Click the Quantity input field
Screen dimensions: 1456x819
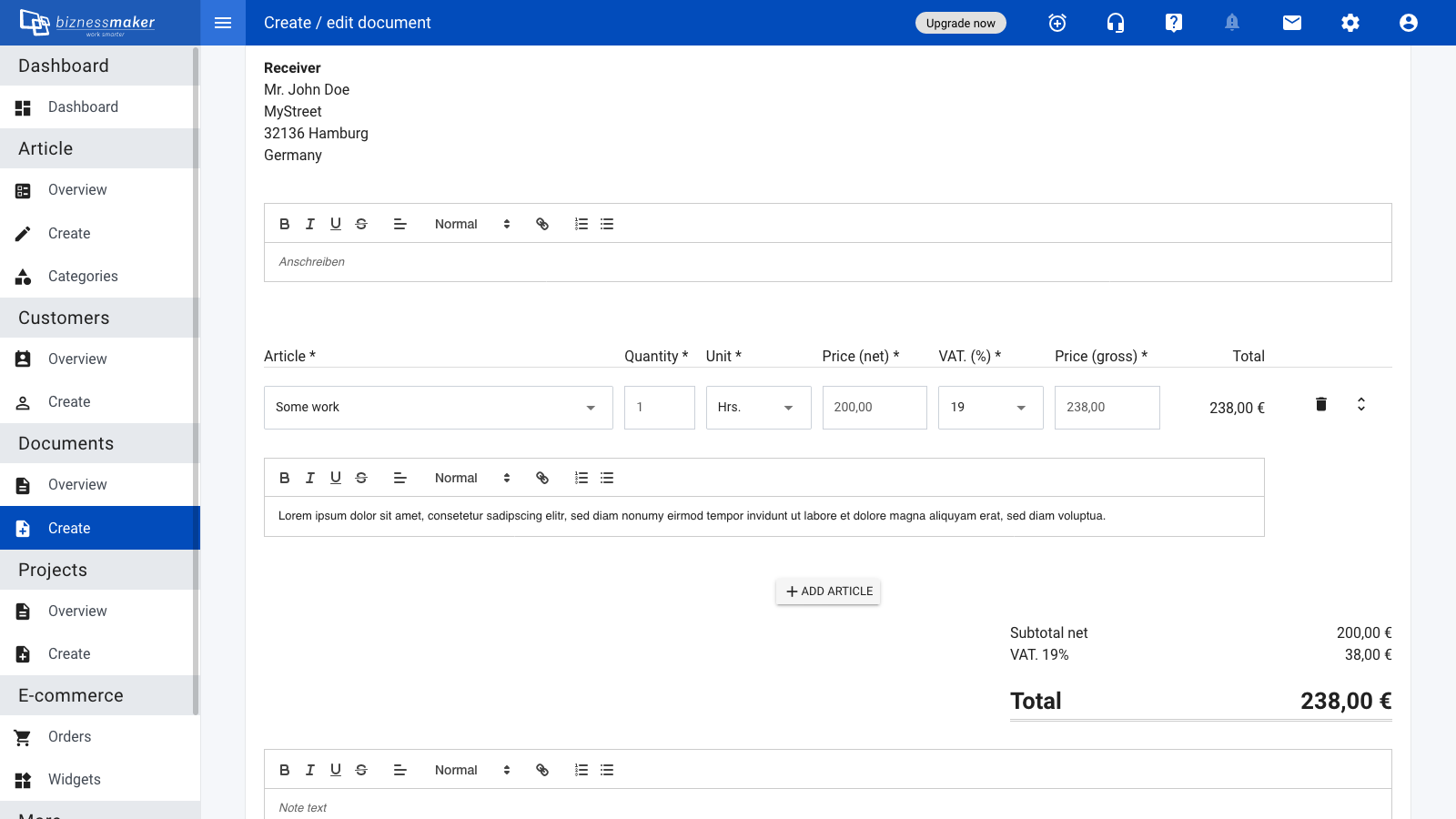click(x=659, y=408)
